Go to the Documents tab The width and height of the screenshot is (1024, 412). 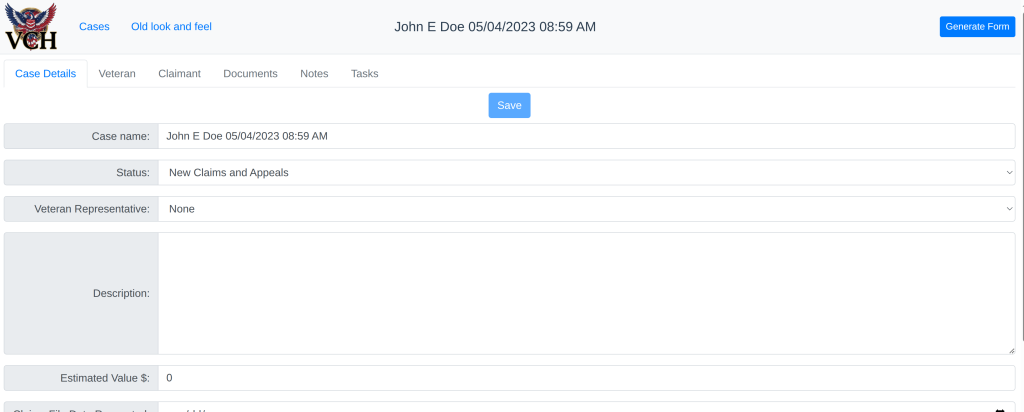click(250, 73)
